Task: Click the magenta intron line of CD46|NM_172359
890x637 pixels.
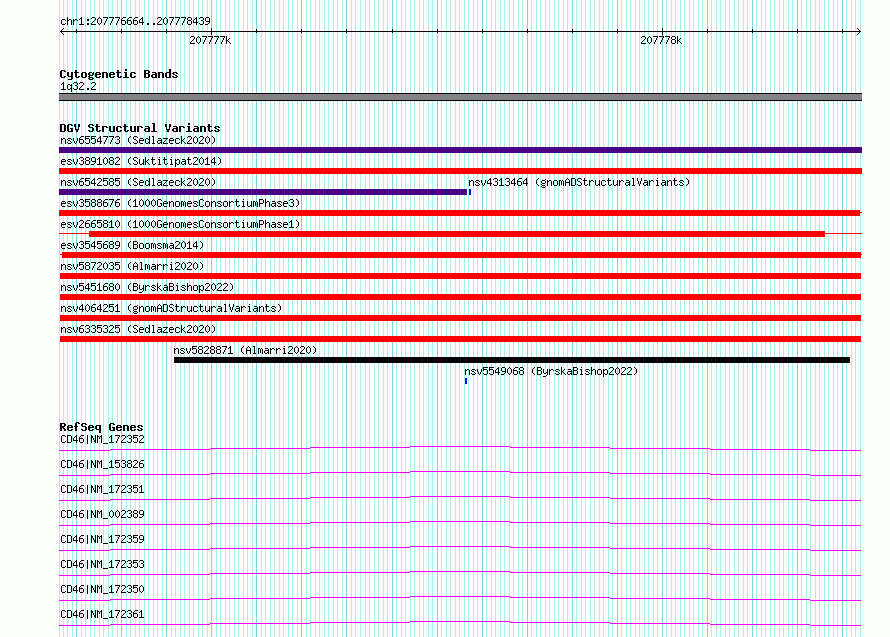Action: [x=460, y=548]
